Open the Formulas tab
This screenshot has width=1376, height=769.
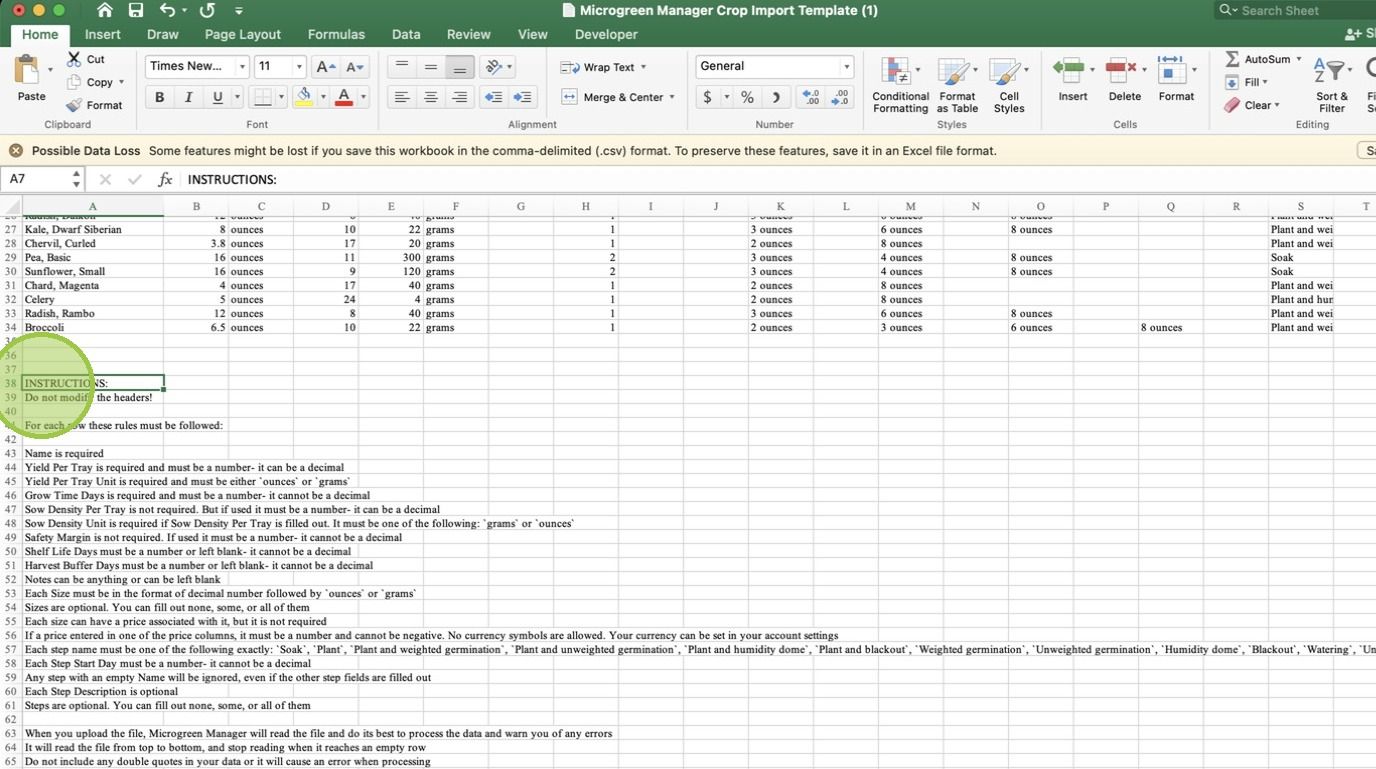336,34
